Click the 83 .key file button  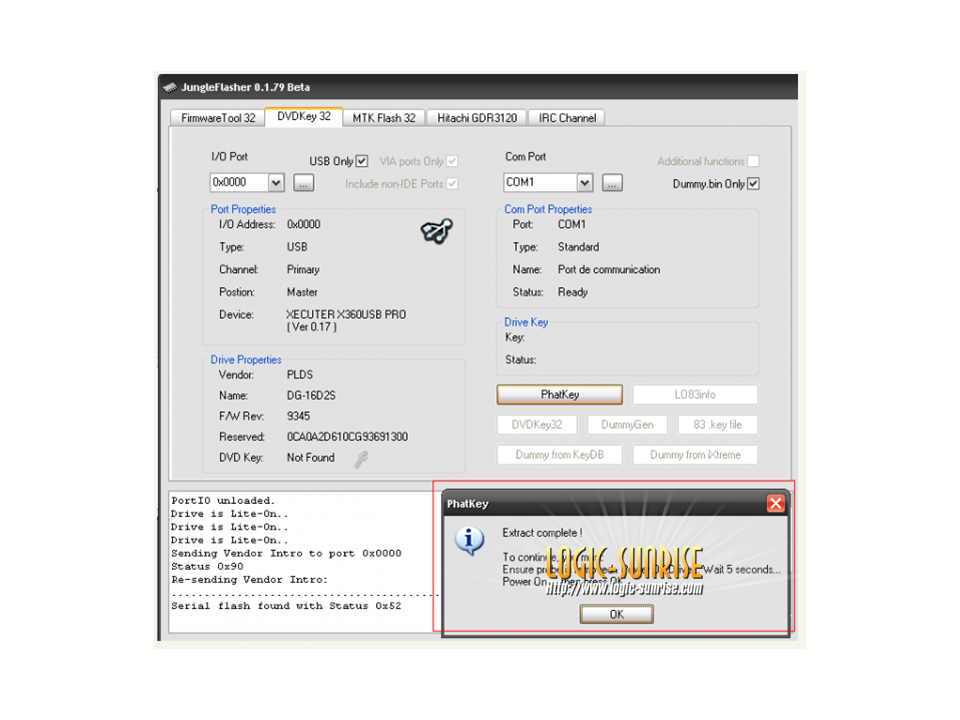[718, 425]
